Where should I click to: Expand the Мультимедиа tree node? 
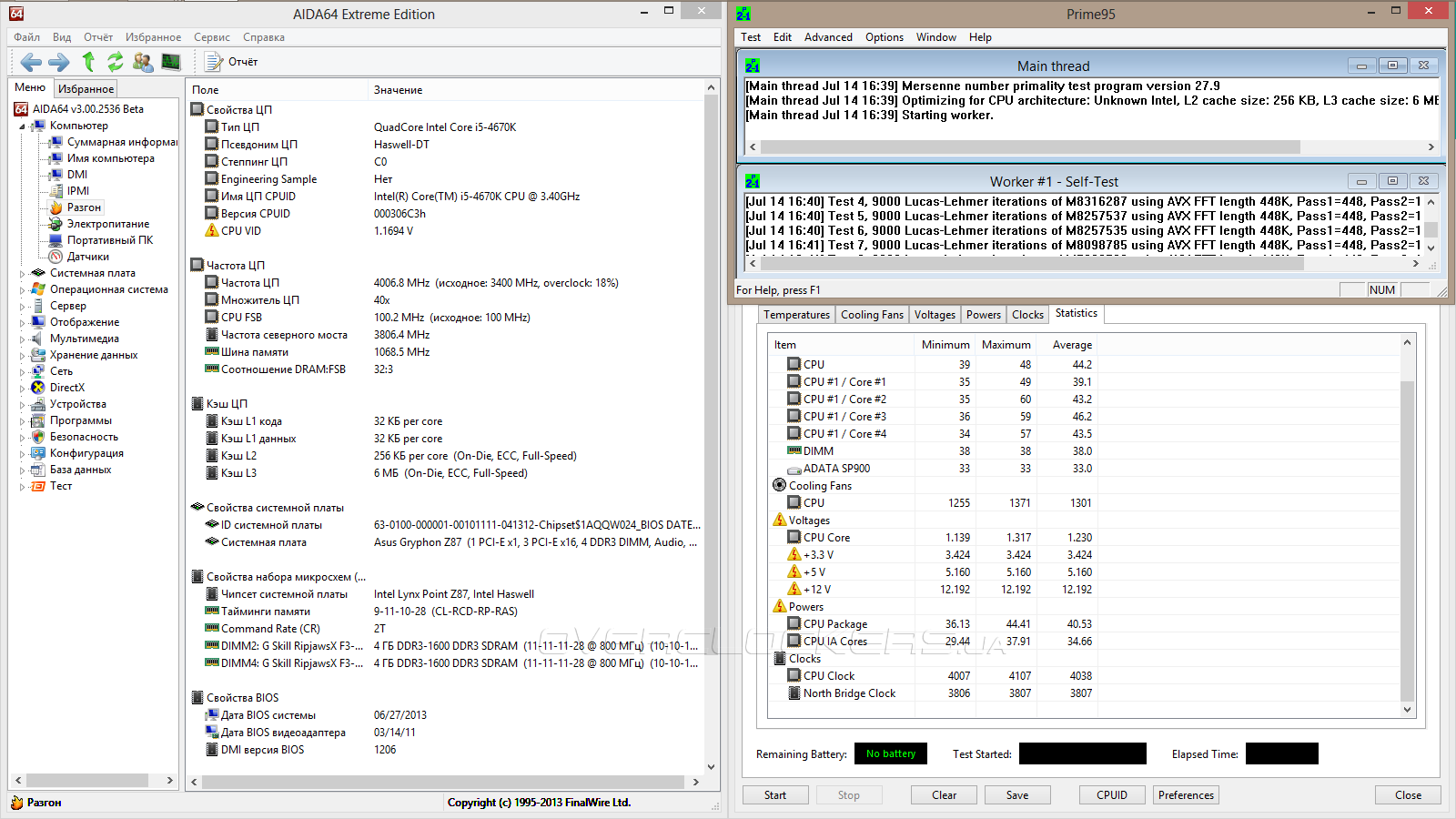click(22, 339)
